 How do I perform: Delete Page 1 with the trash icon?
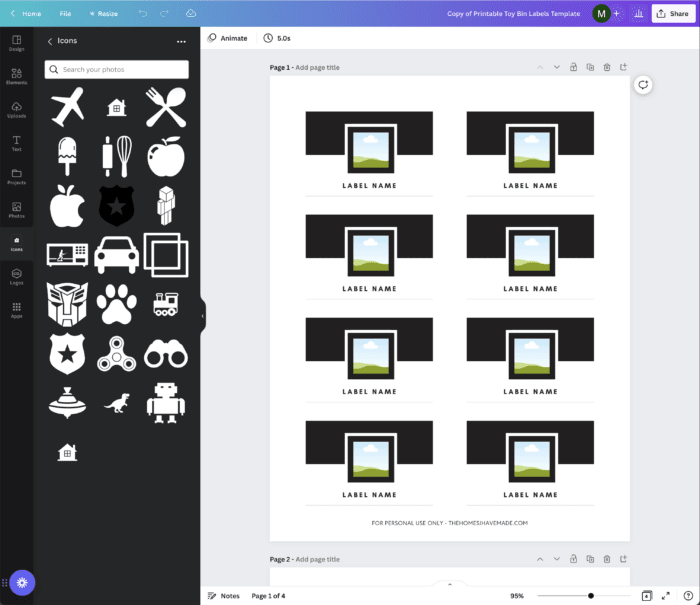pos(607,67)
